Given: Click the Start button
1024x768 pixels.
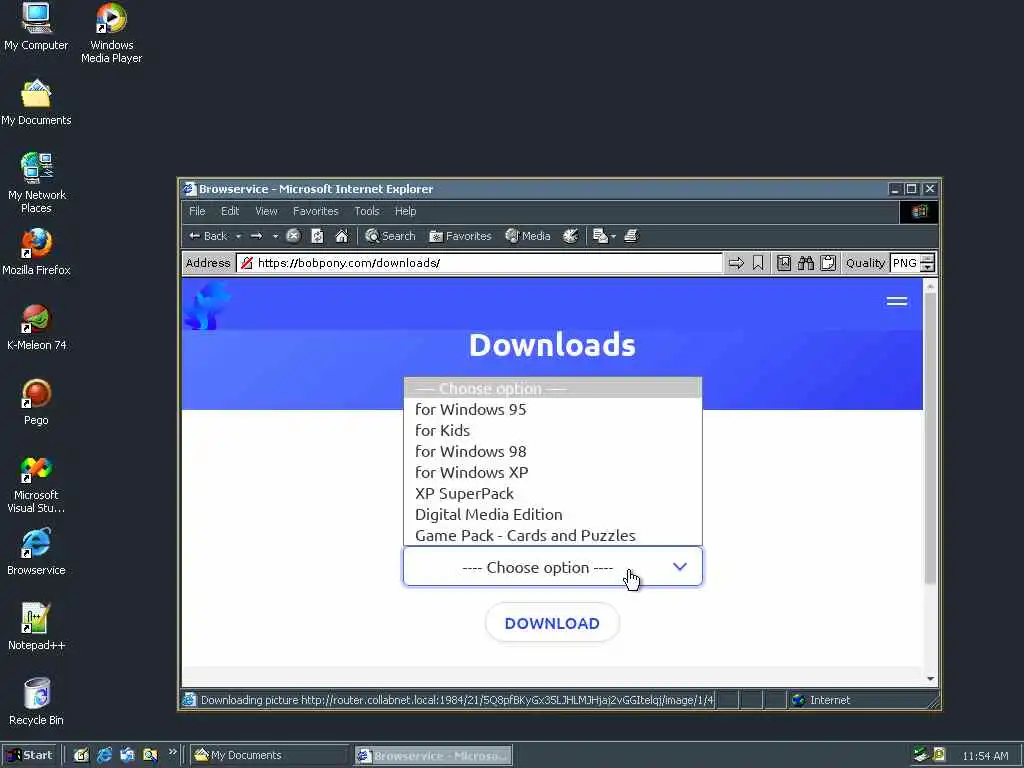Looking at the screenshot, I should 30,755.
